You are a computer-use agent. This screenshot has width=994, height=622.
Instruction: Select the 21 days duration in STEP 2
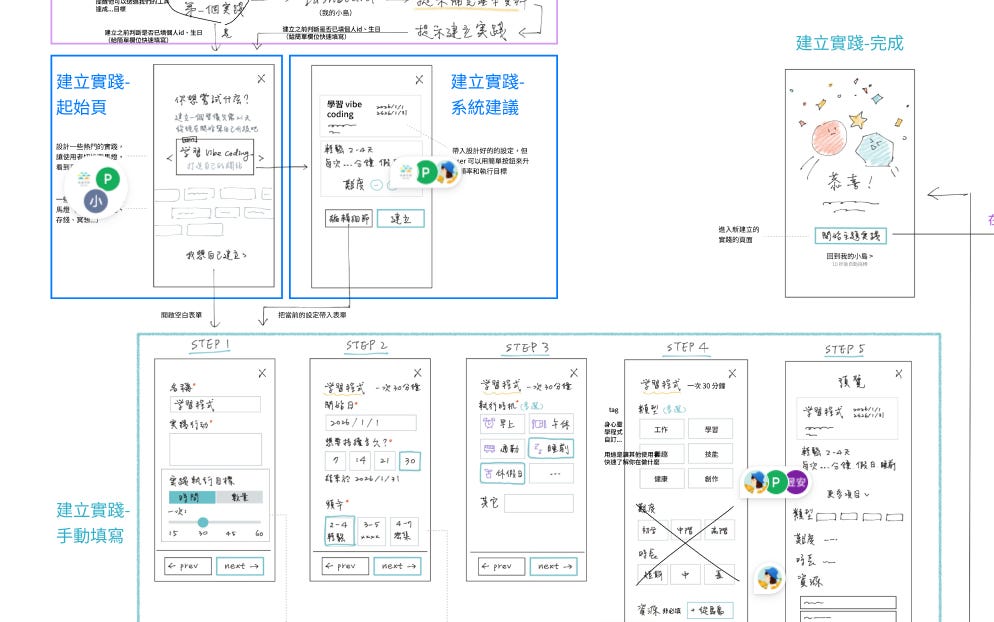point(385,460)
